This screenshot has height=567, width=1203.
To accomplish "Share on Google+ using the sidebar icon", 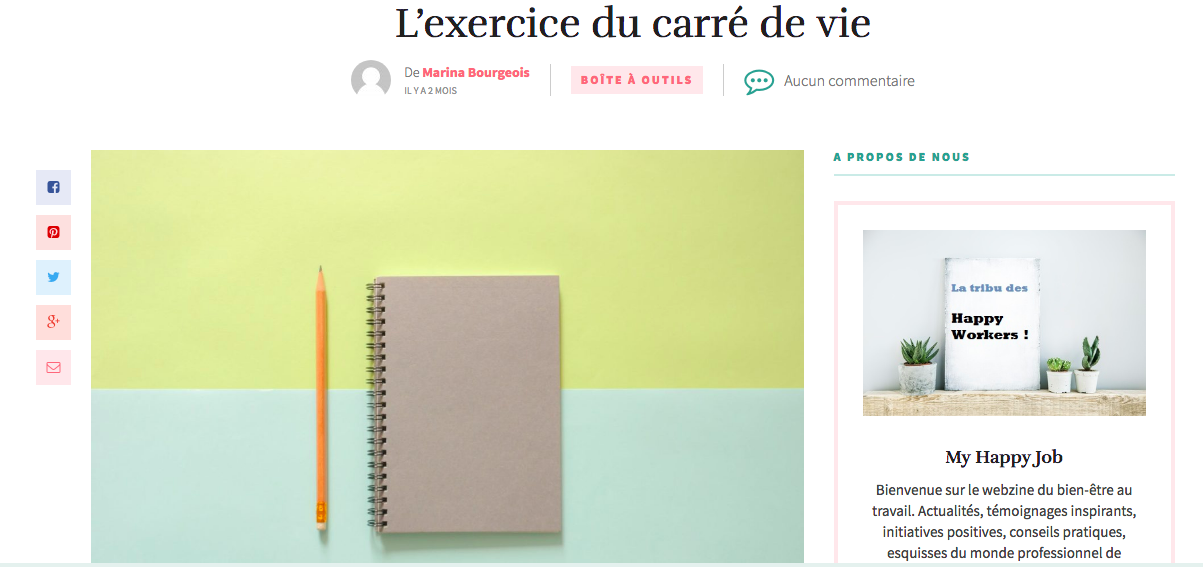I will [x=53, y=322].
